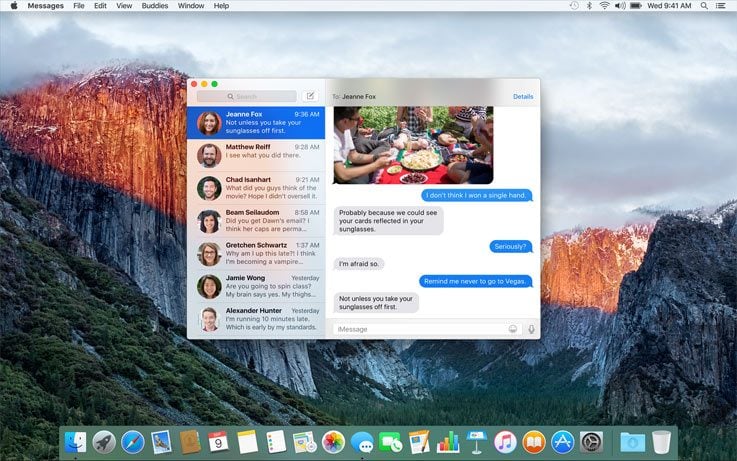737x461 pixels.
Task: Open Notification Center from the menu bar
Action: [x=721, y=6]
